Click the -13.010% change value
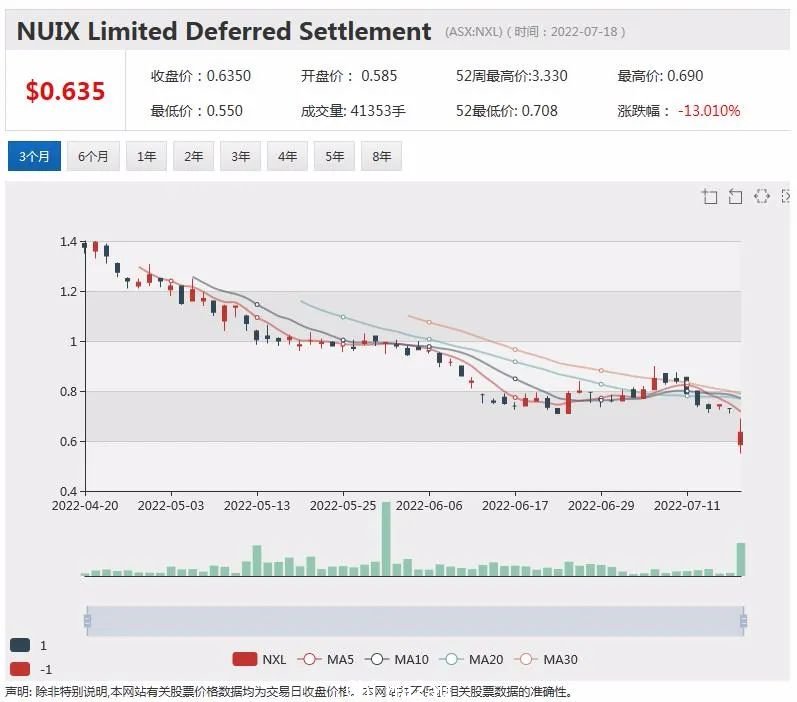This screenshot has height=702, width=797. pos(709,110)
